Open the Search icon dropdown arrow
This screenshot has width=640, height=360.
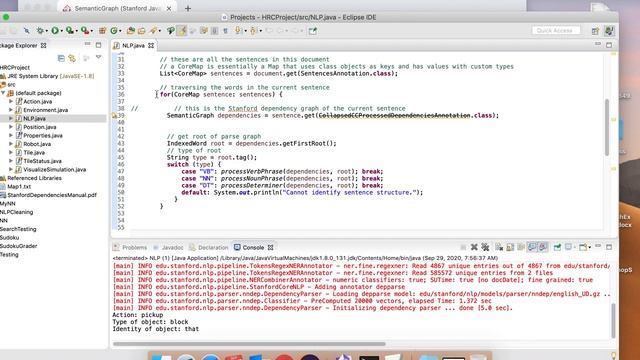[160, 31]
